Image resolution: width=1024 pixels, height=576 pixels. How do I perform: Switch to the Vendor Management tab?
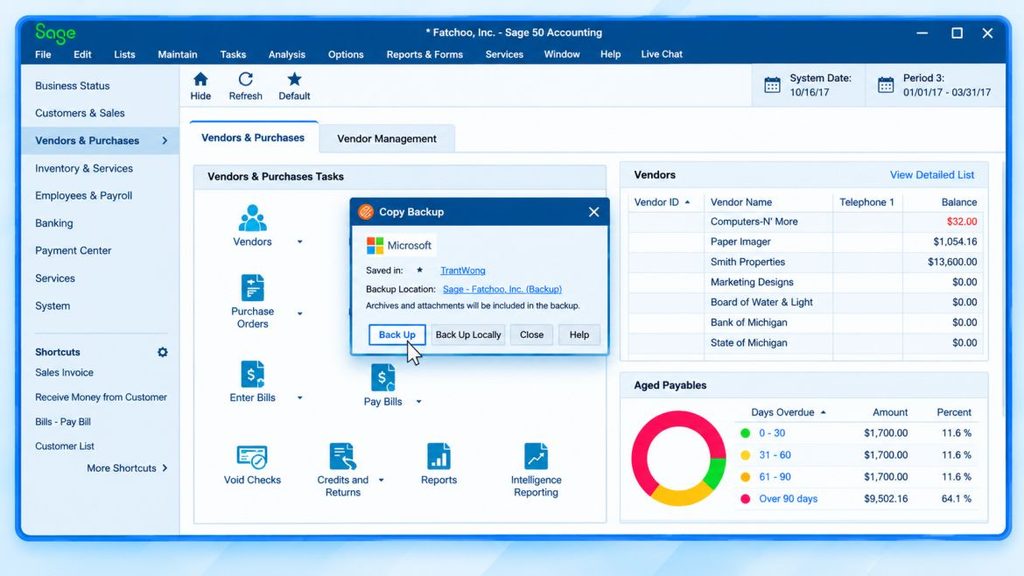387,138
